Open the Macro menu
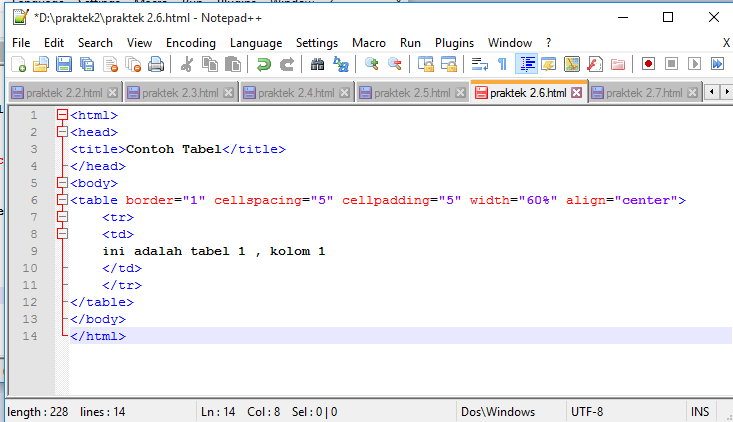 click(x=369, y=43)
